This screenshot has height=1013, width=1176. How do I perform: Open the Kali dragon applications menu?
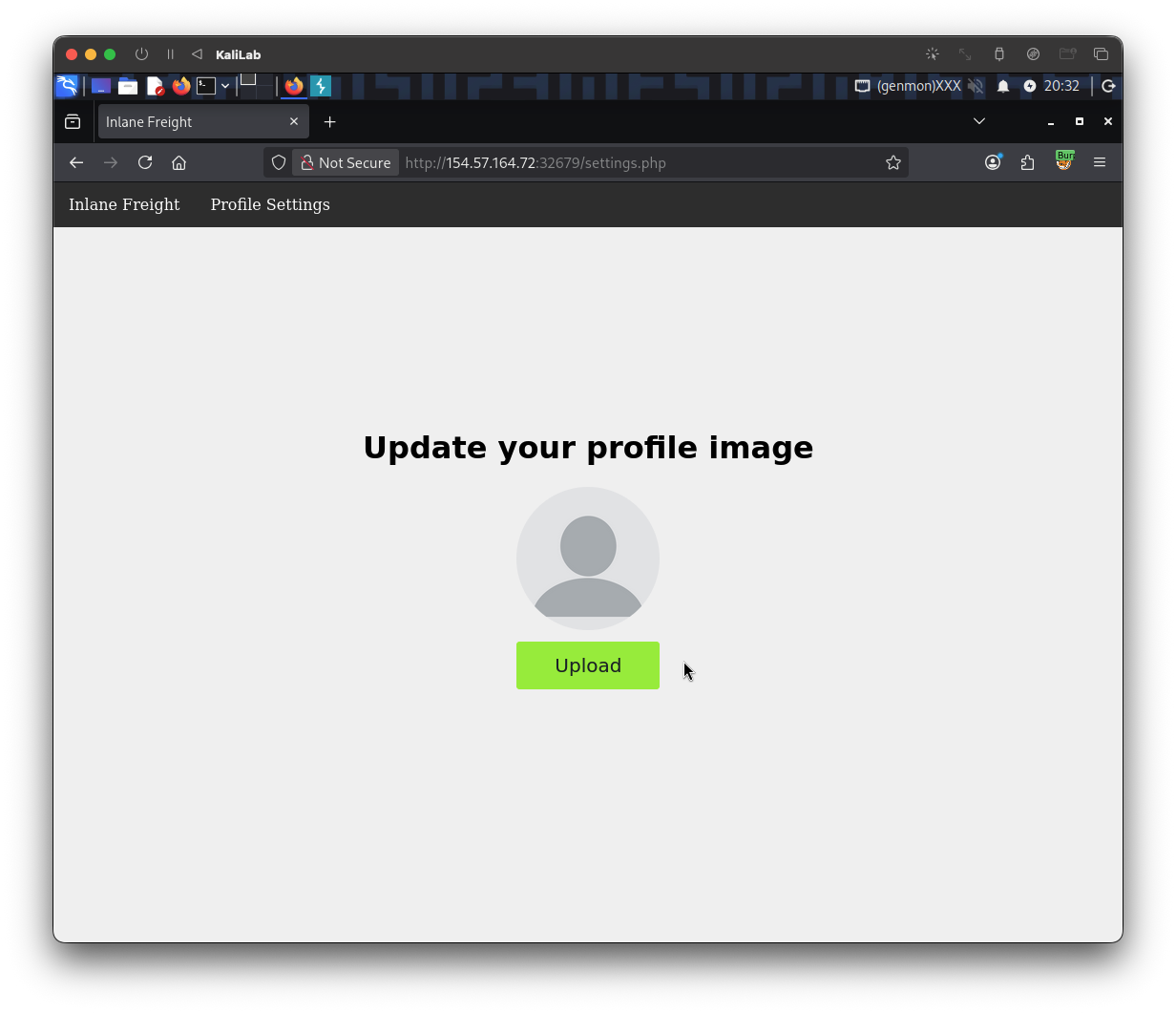[67, 86]
